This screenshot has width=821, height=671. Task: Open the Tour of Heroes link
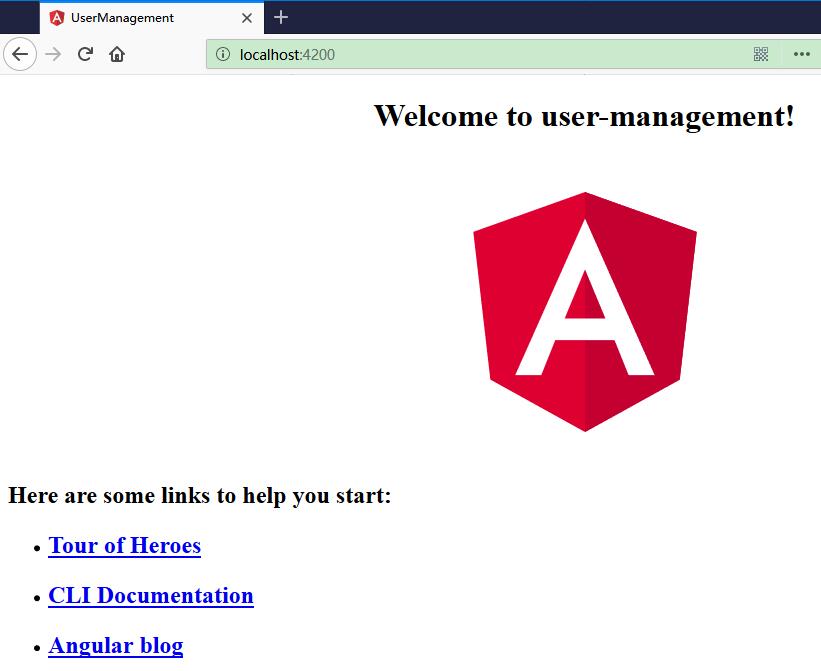[124, 546]
